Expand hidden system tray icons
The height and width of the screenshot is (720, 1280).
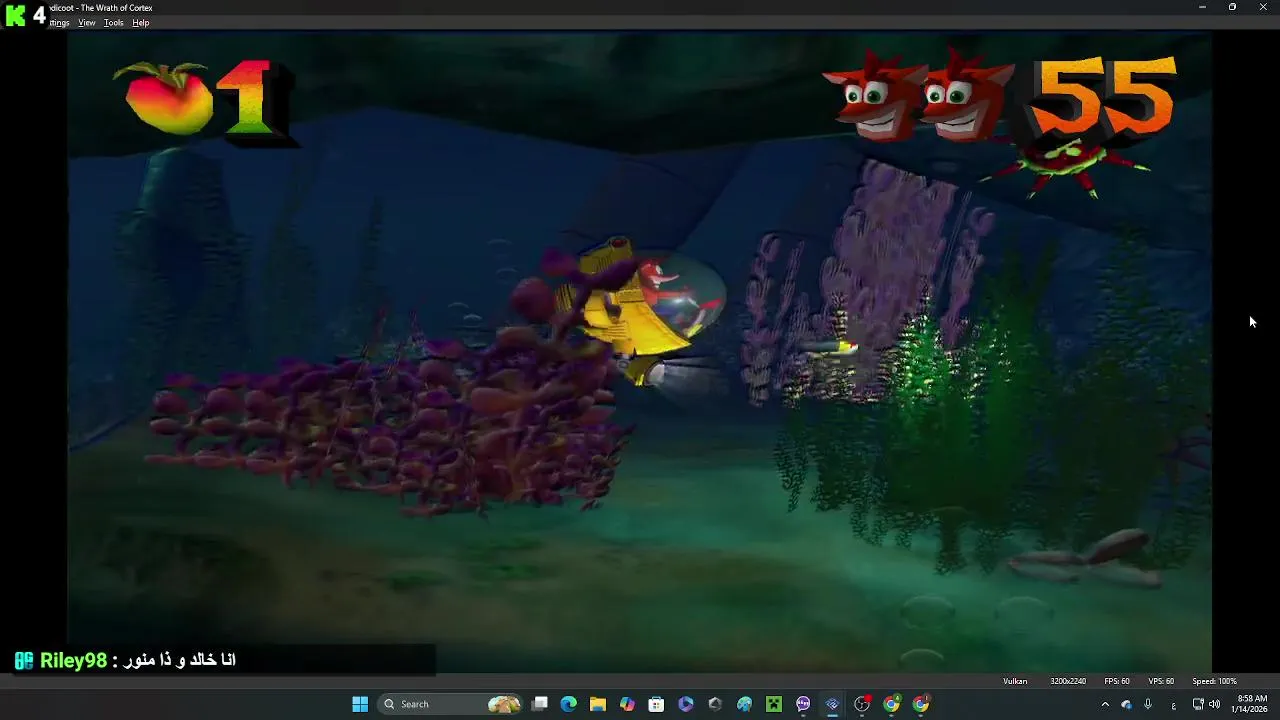coord(1105,704)
